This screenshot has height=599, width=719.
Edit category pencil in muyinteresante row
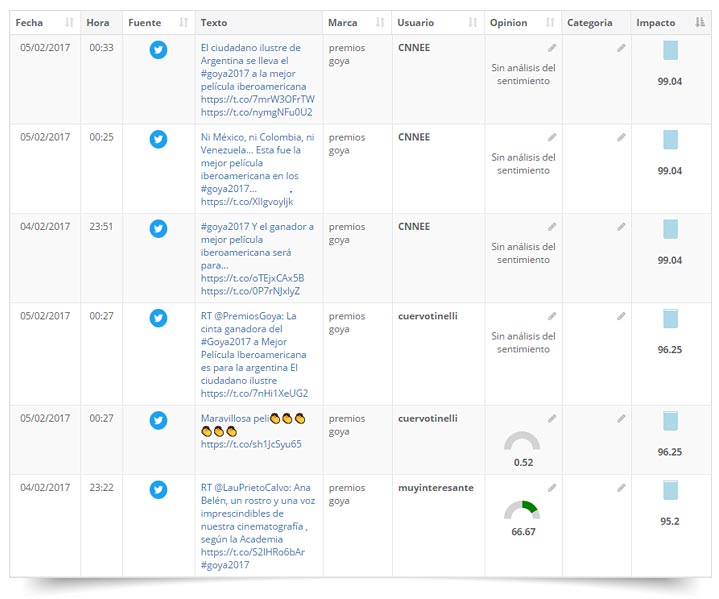click(x=621, y=488)
